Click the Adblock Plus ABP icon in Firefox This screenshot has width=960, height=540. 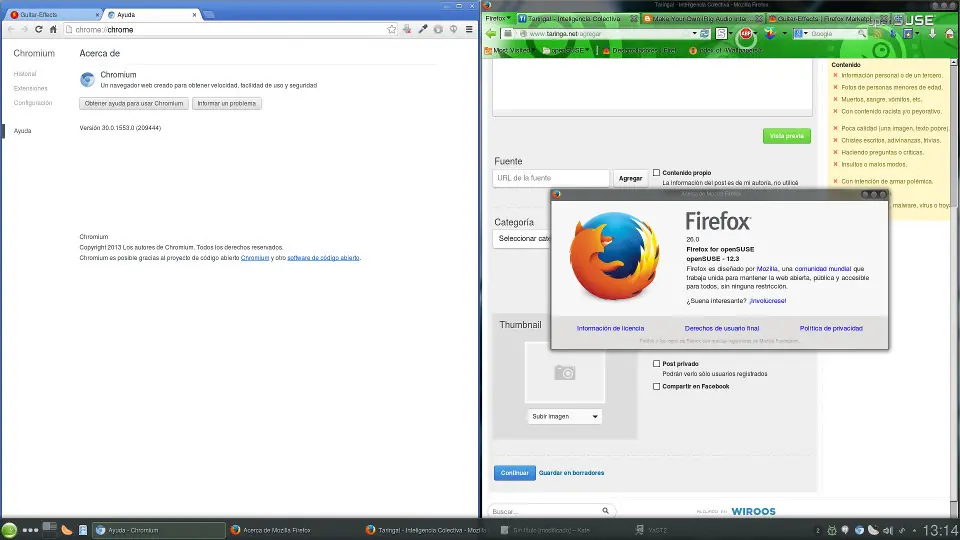coord(746,34)
